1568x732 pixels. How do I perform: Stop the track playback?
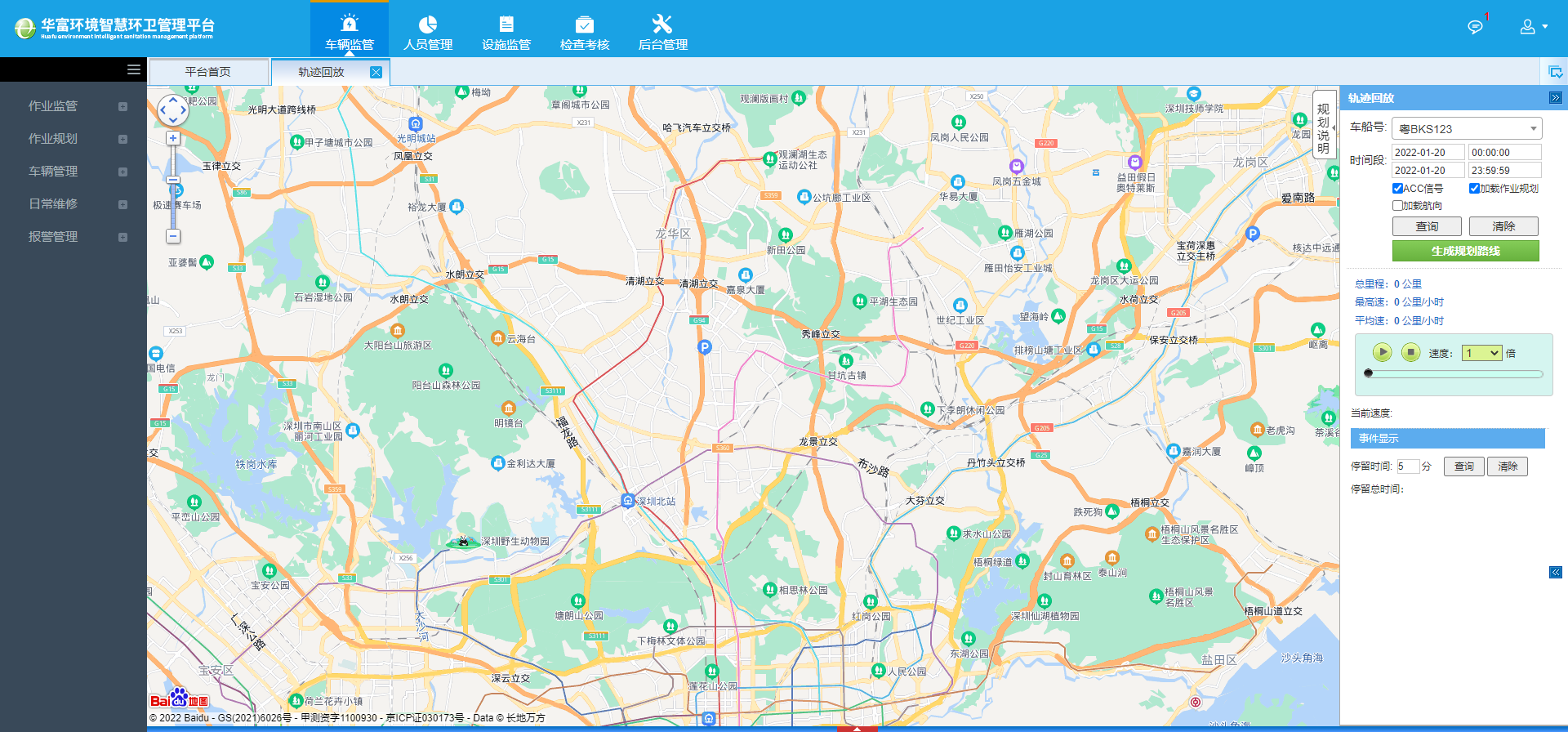click(1410, 352)
